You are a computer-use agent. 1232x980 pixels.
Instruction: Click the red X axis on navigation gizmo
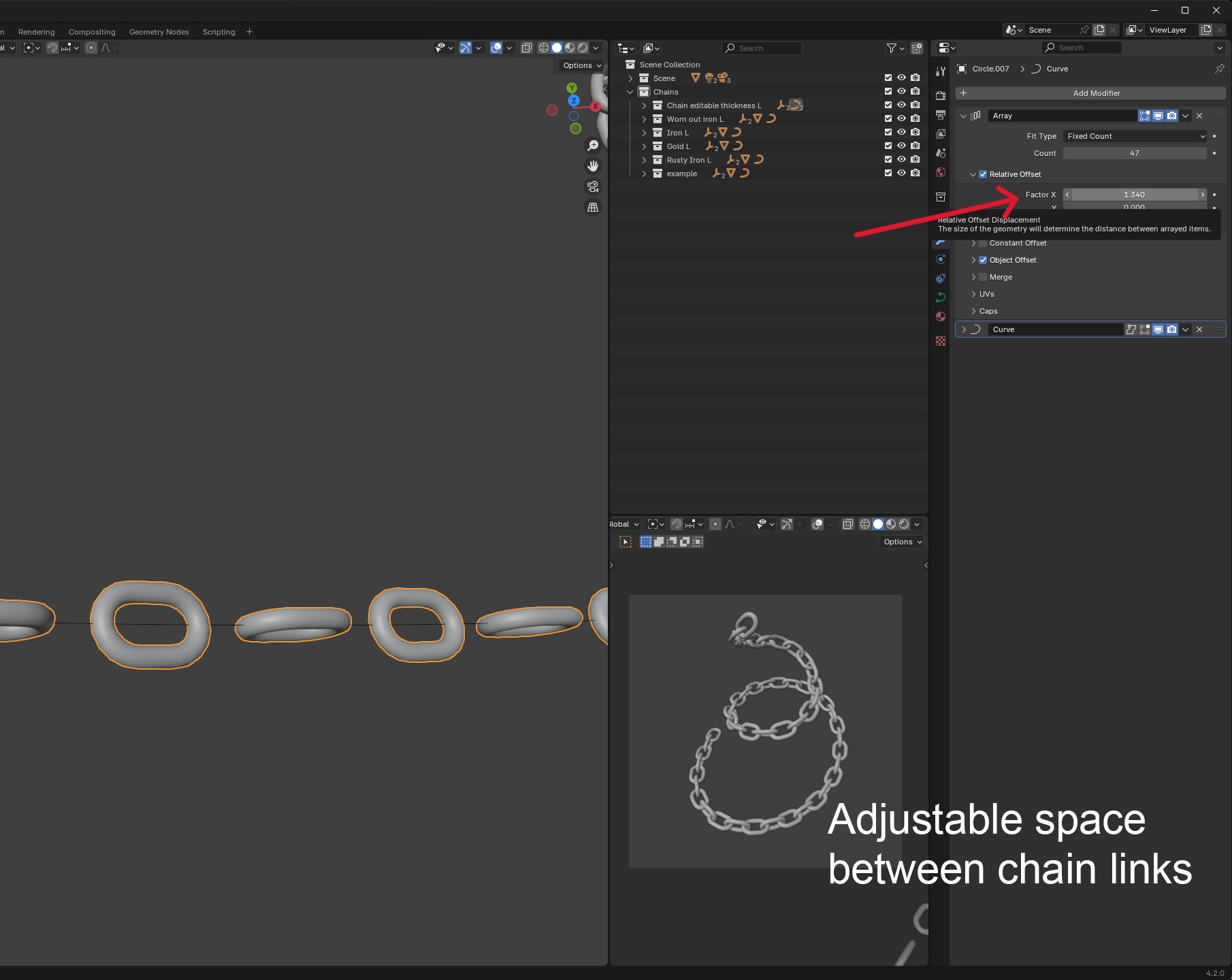click(596, 106)
